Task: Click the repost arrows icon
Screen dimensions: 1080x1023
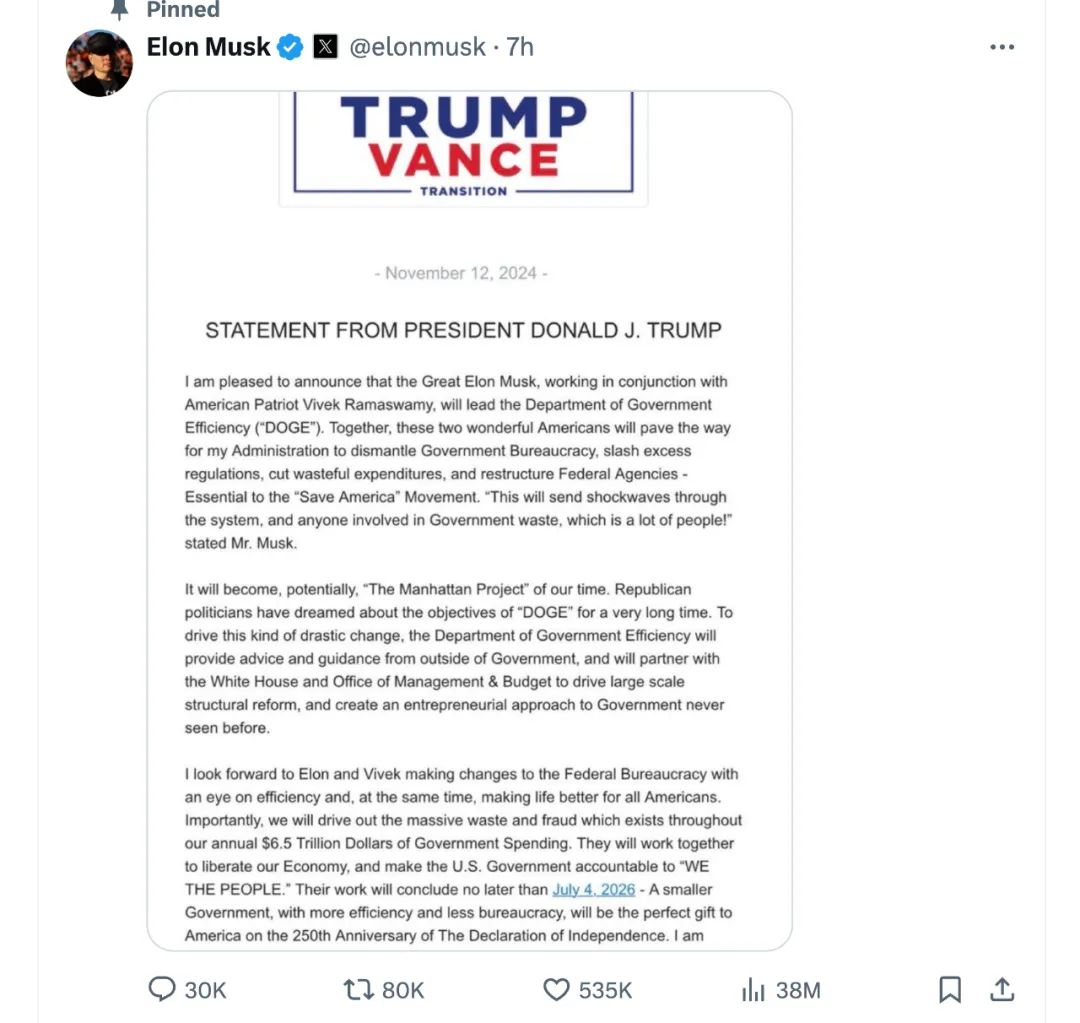Action: [x=357, y=989]
